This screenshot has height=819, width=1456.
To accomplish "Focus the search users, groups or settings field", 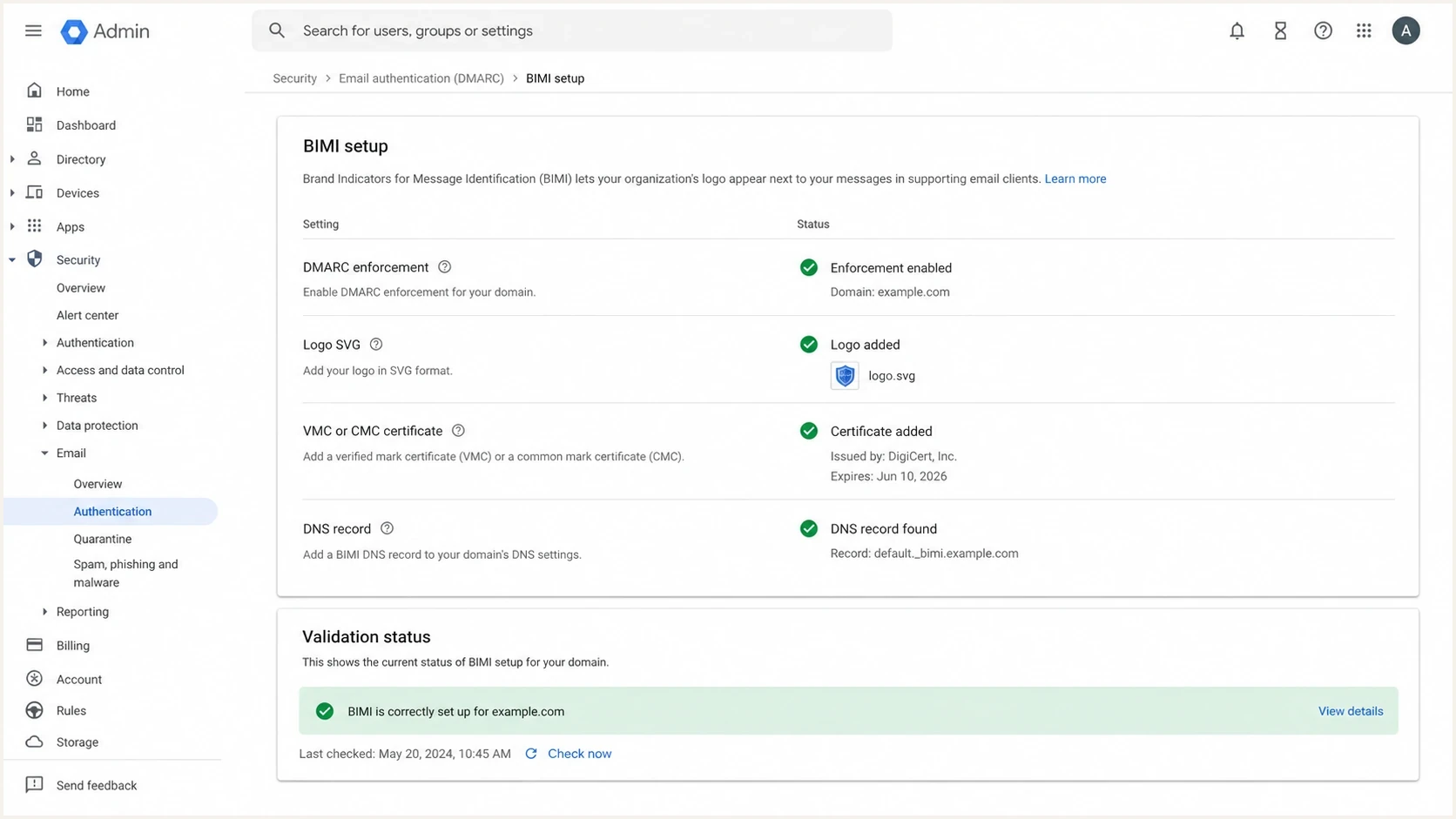I will pos(572,30).
